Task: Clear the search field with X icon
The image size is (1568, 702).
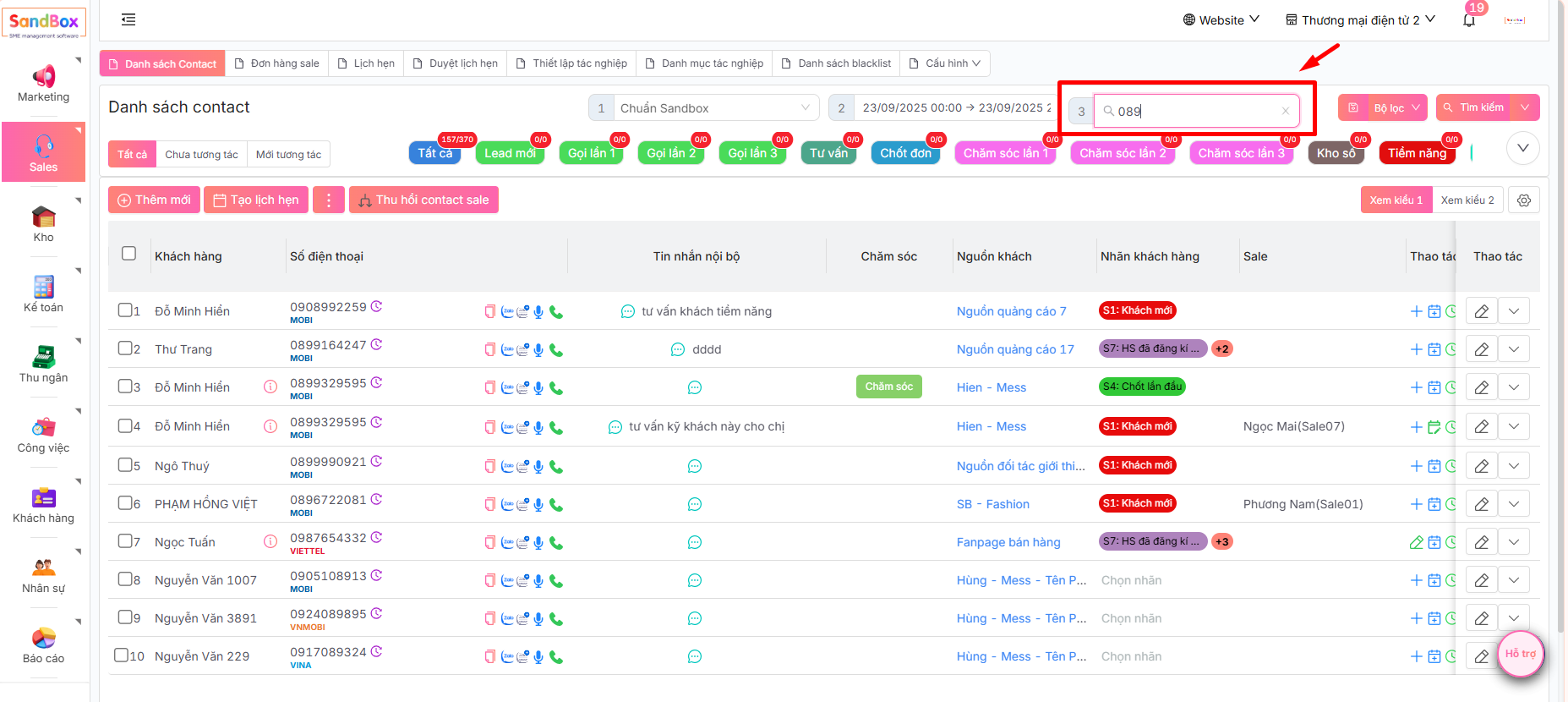Action: (x=1285, y=111)
